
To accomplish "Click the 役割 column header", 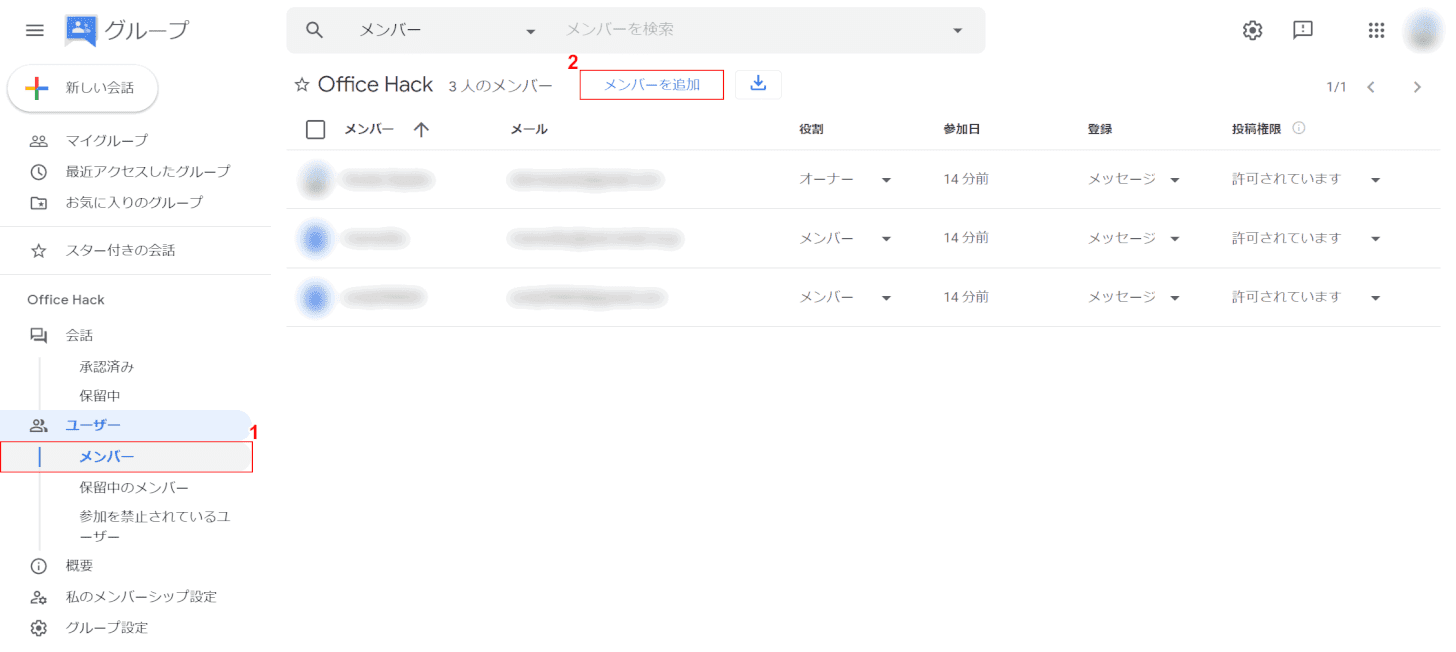I will coord(811,129).
